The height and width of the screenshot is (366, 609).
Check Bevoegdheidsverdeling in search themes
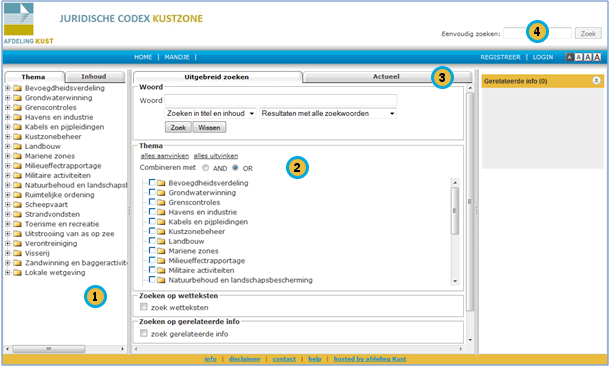pyautogui.click(x=152, y=182)
